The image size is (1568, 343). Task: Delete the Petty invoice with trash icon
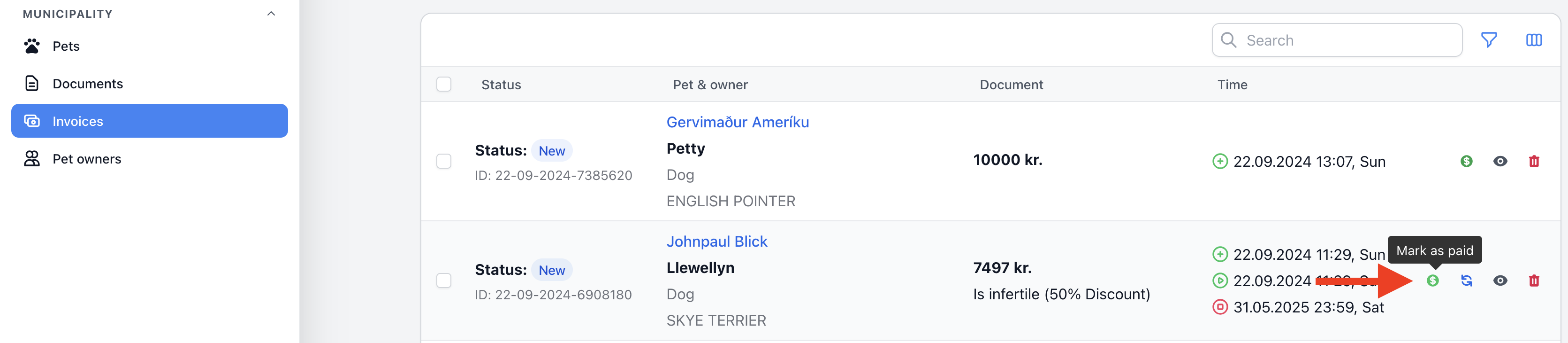(1534, 162)
